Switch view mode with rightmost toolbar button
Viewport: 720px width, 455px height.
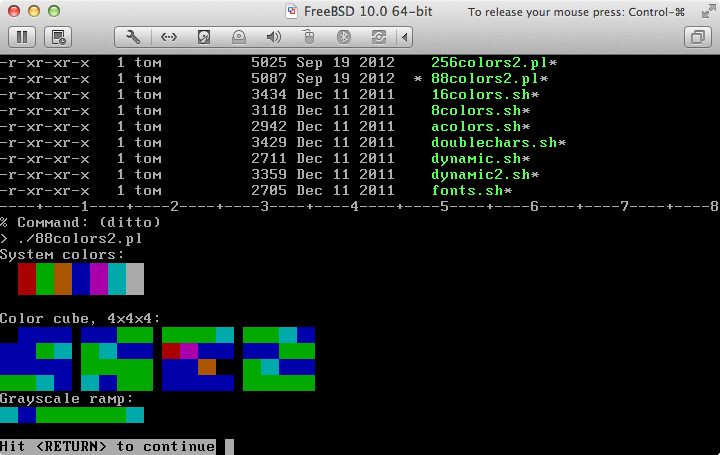tap(696, 37)
